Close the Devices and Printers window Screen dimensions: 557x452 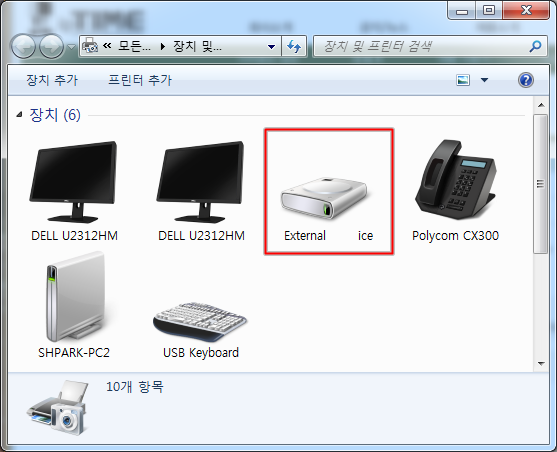[x=526, y=11]
